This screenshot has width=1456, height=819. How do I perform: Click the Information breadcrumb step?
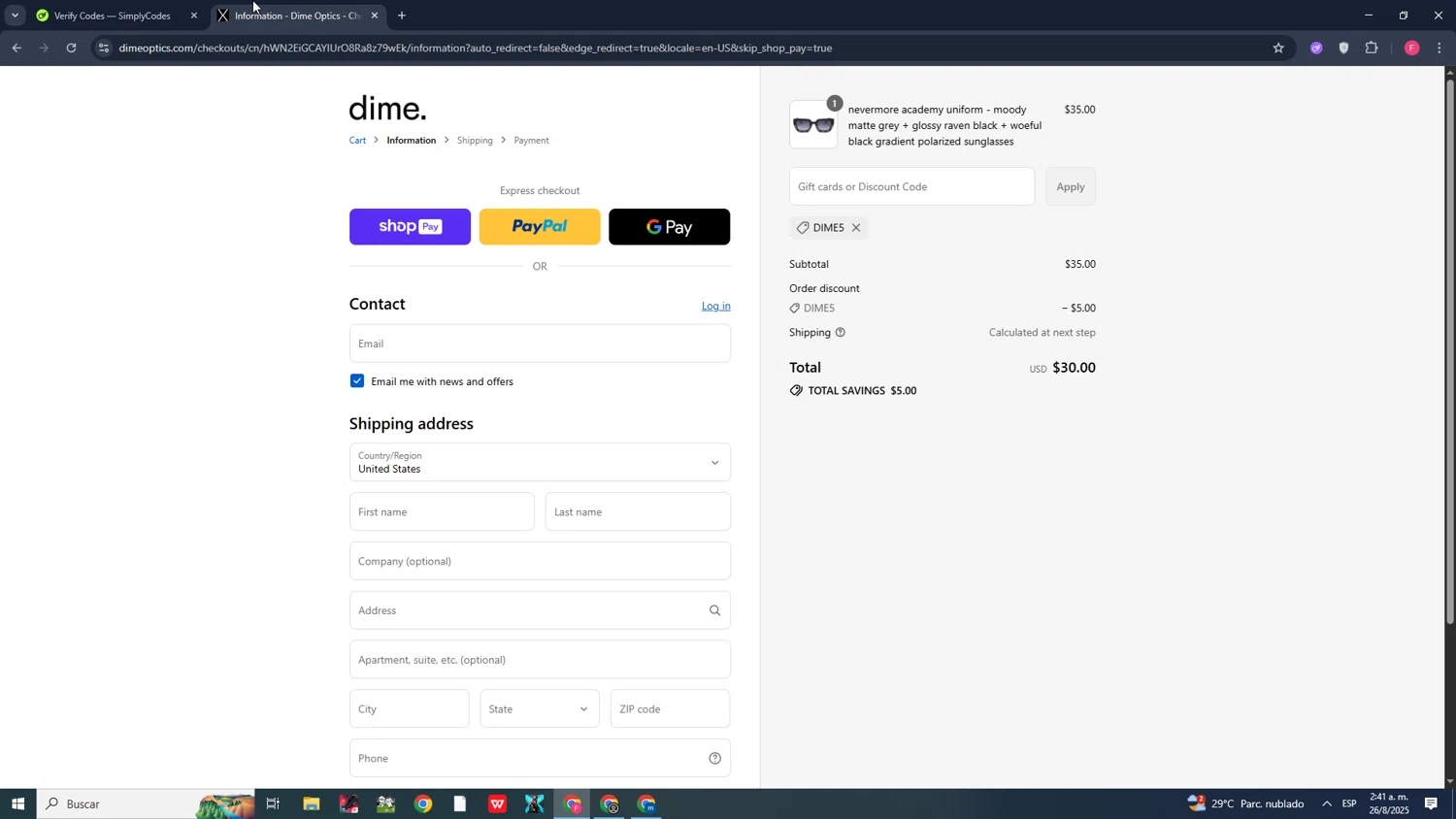[x=412, y=141]
